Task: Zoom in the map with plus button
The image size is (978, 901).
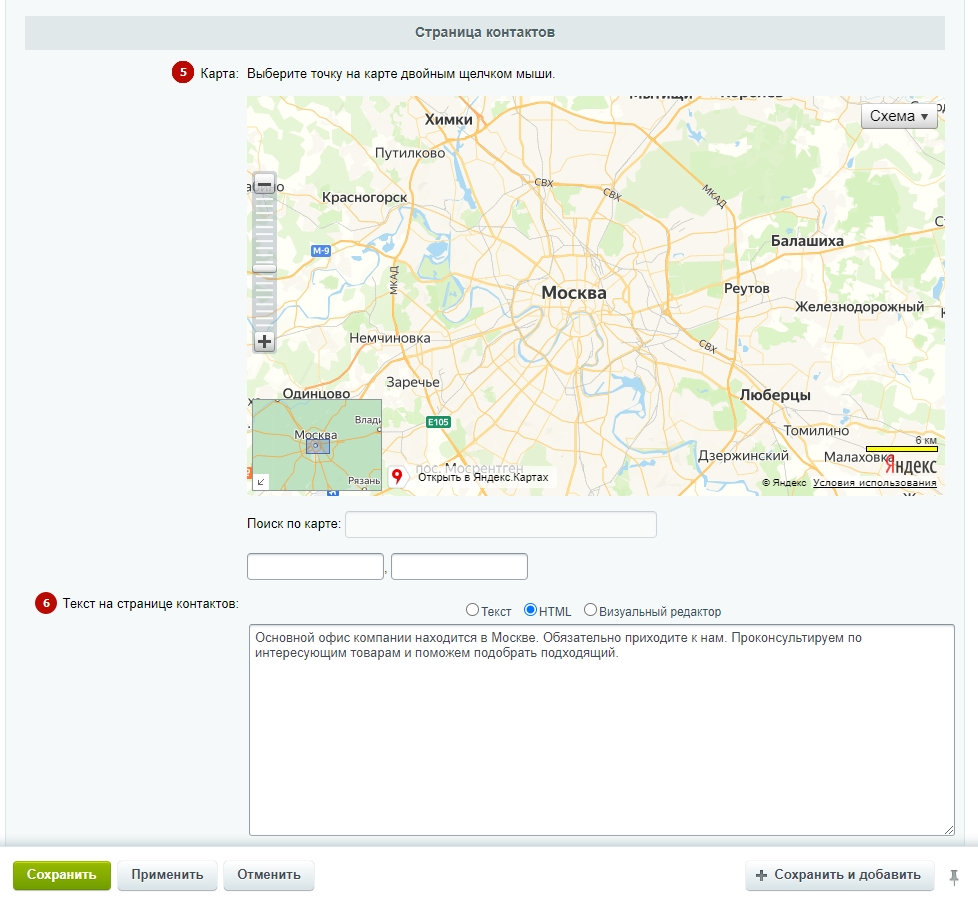Action: click(264, 342)
